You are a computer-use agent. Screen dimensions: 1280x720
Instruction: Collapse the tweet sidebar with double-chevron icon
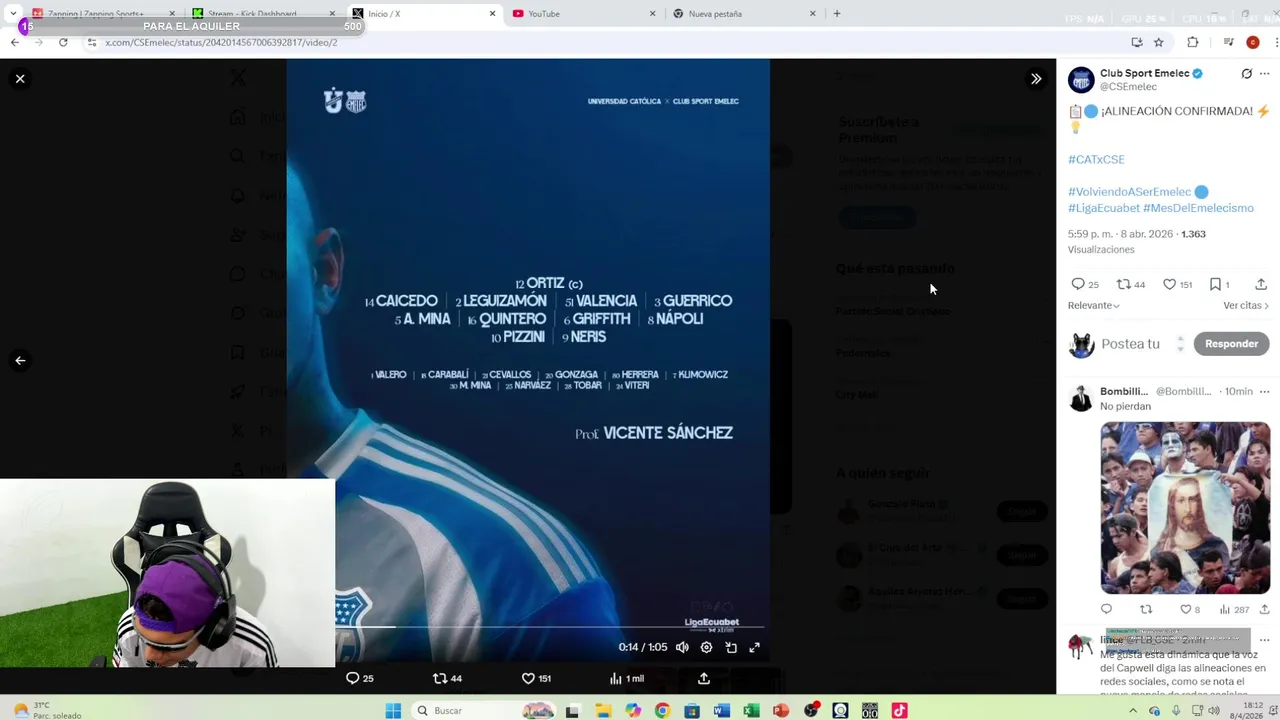pyautogui.click(x=1036, y=79)
